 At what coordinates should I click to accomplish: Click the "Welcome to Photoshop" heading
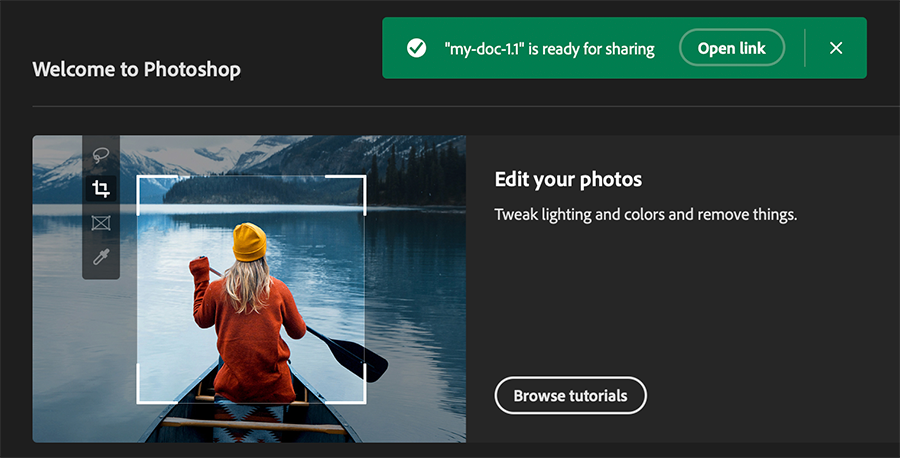tap(136, 70)
